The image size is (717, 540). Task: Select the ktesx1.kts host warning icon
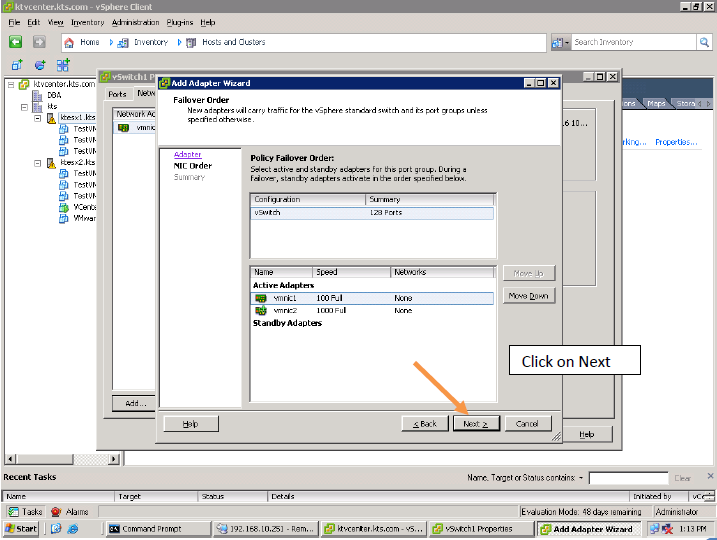click(x=51, y=118)
